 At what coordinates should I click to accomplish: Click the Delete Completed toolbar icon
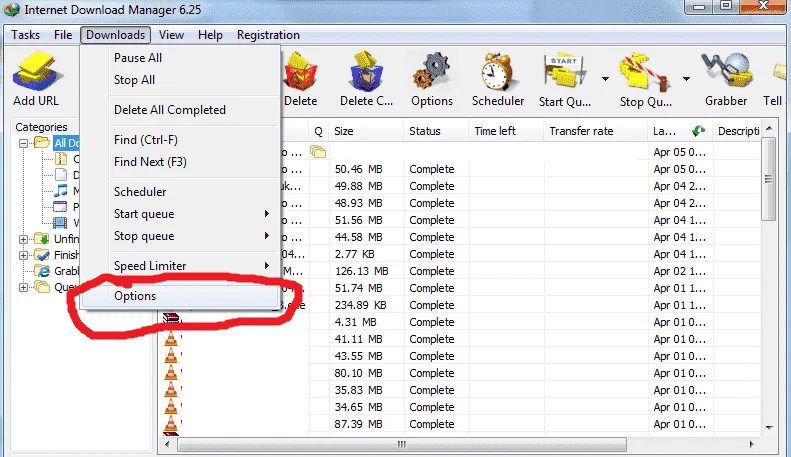[x=367, y=73]
